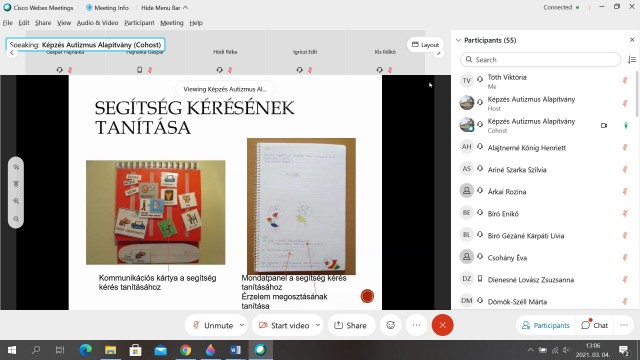Screen dimensions: 640x360
Task: Click the zoom in magnifier icon
Action: tap(16, 201)
